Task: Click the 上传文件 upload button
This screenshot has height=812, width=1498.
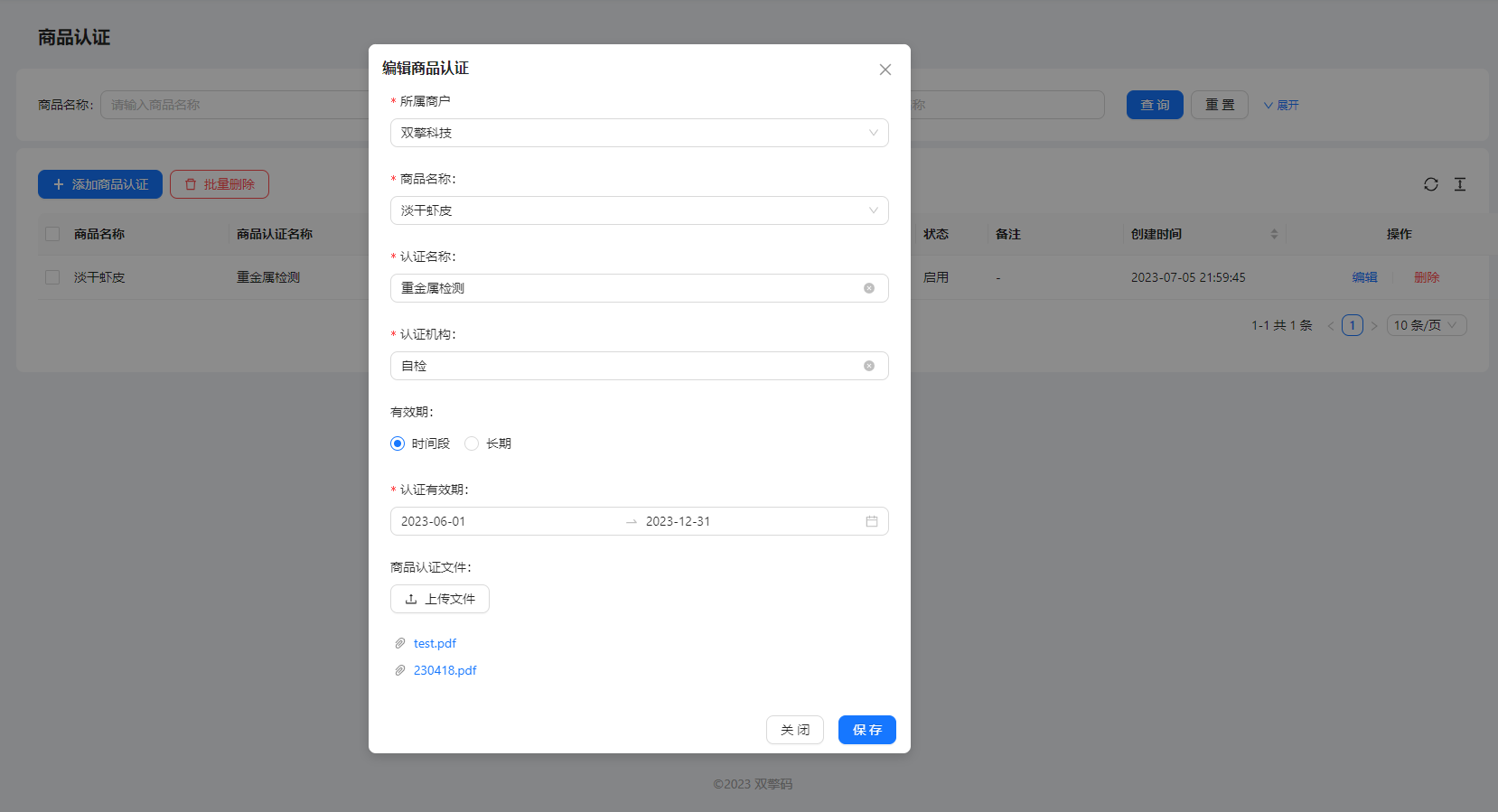Action: click(440, 599)
